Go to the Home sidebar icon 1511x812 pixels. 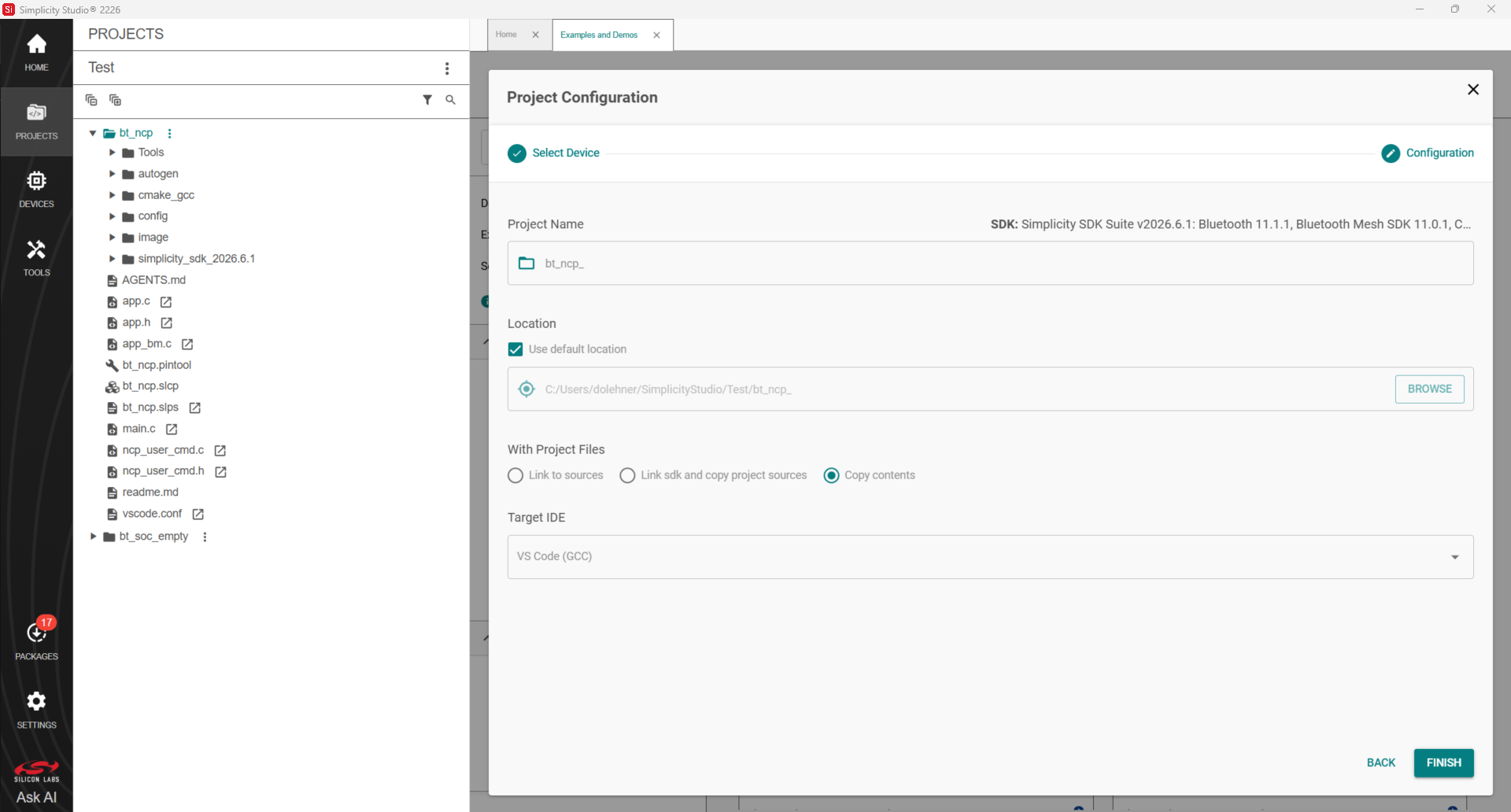pos(36,53)
